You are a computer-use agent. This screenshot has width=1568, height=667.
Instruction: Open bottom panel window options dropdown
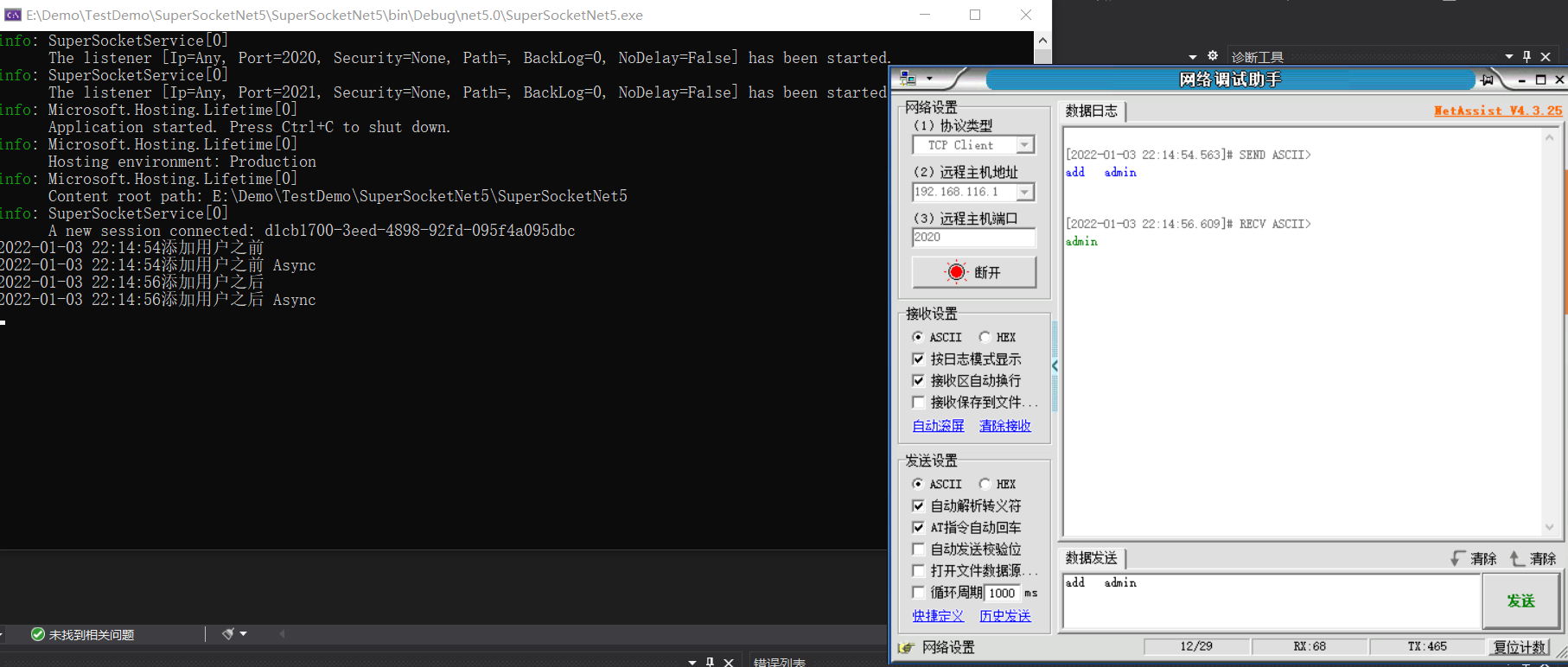pyautogui.click(x=692, y=662)
